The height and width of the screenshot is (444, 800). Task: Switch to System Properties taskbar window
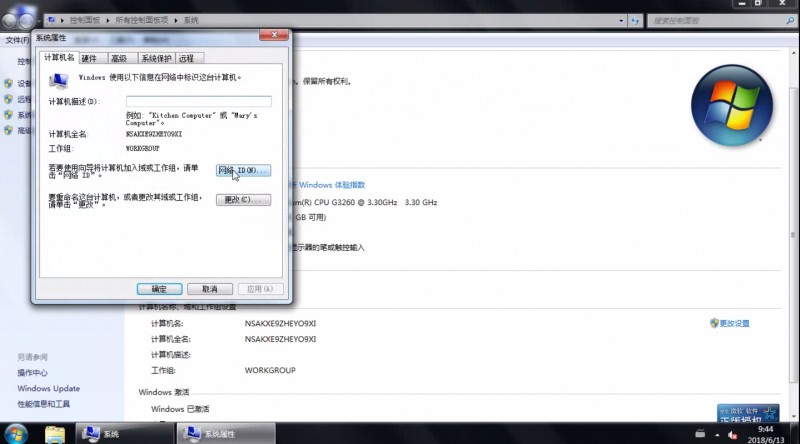coord(226,434)
